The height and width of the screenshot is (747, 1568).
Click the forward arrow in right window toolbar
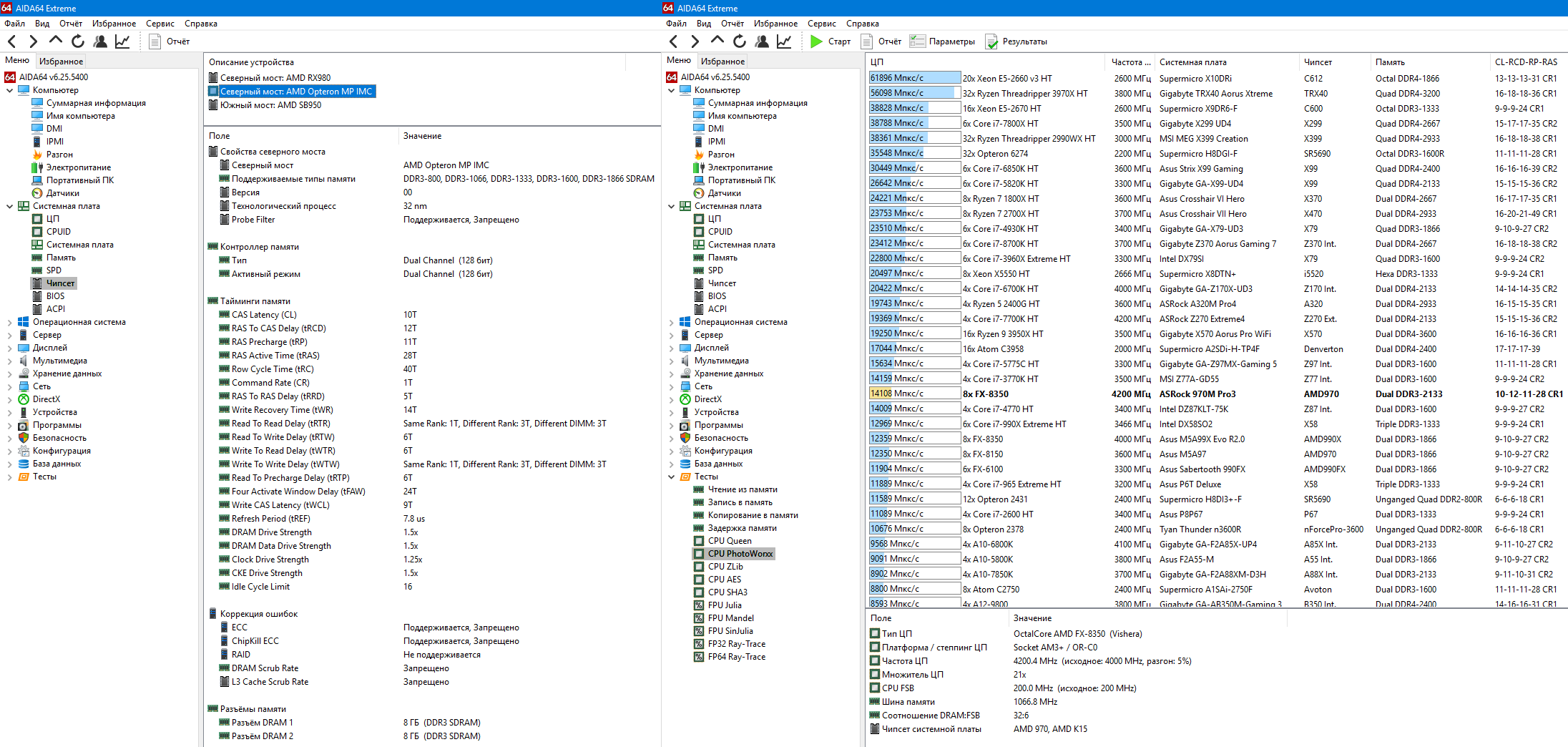(695, 41)
